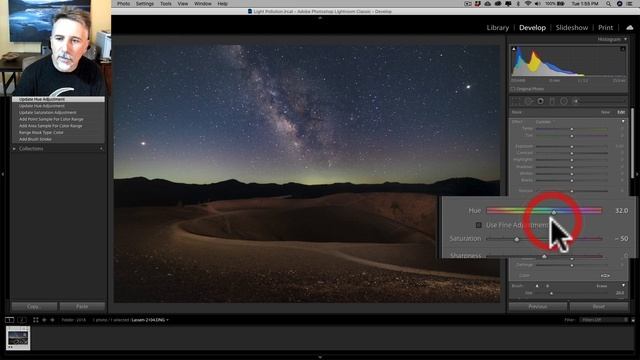Switch to the Print module
Image resolution: width=640 pixels, height=360 pixels.
[x=605, y=27]
